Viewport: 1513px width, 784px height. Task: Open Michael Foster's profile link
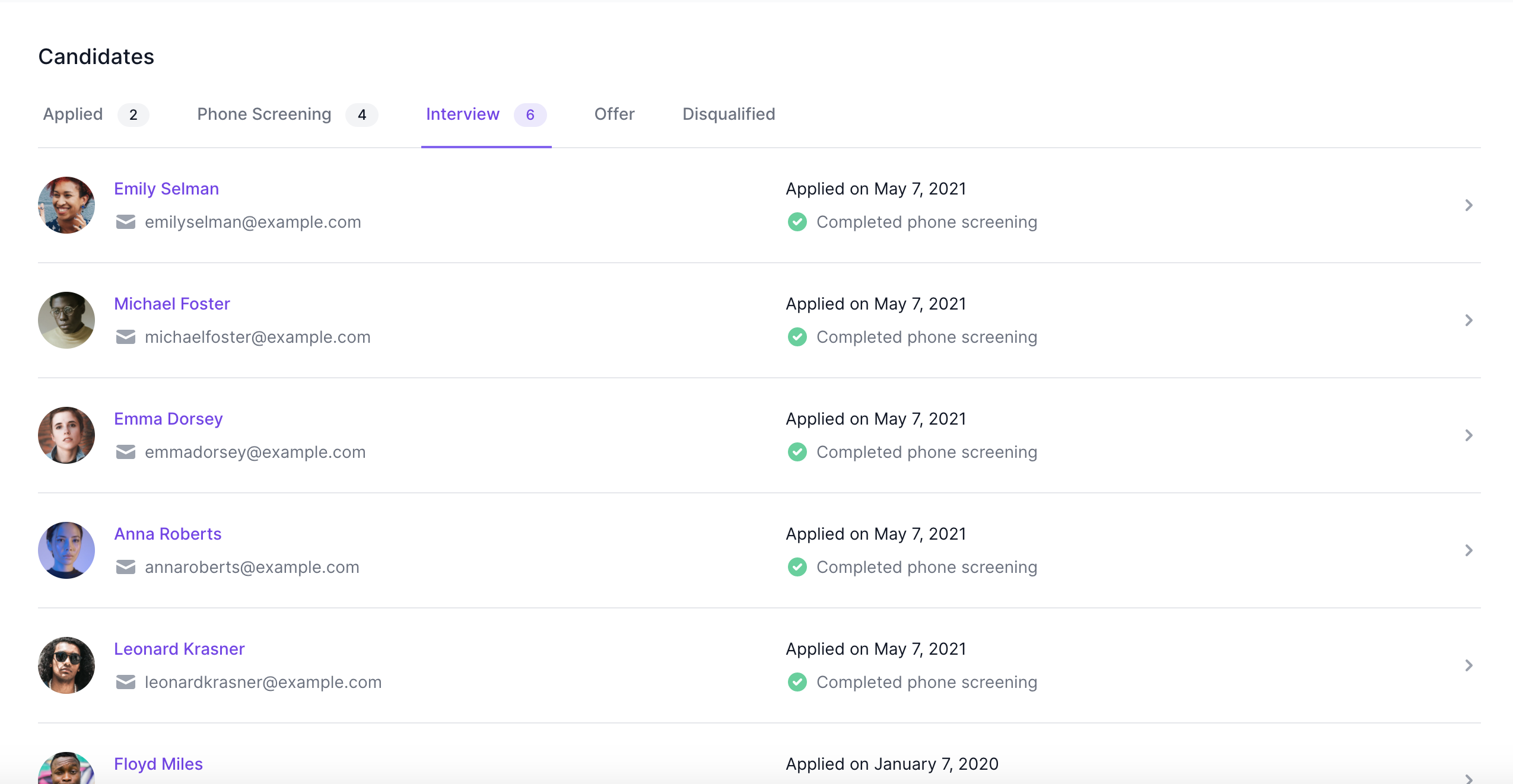point(172,304)
